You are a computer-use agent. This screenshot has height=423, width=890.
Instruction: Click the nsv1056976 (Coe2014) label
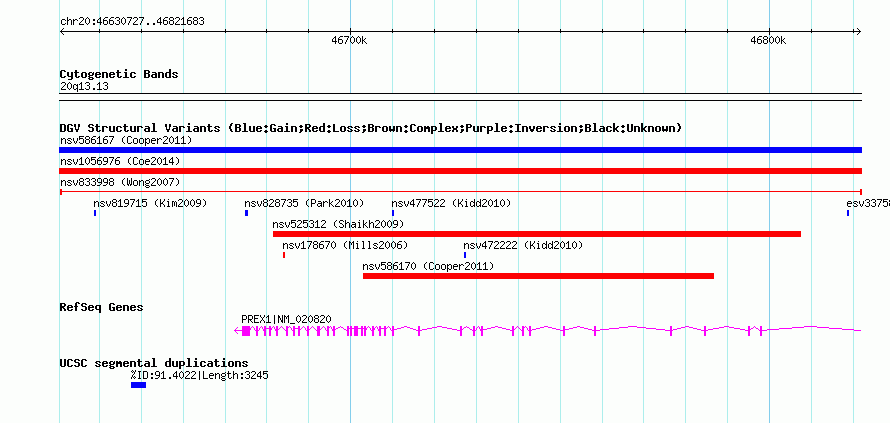(x=120, y=161)
